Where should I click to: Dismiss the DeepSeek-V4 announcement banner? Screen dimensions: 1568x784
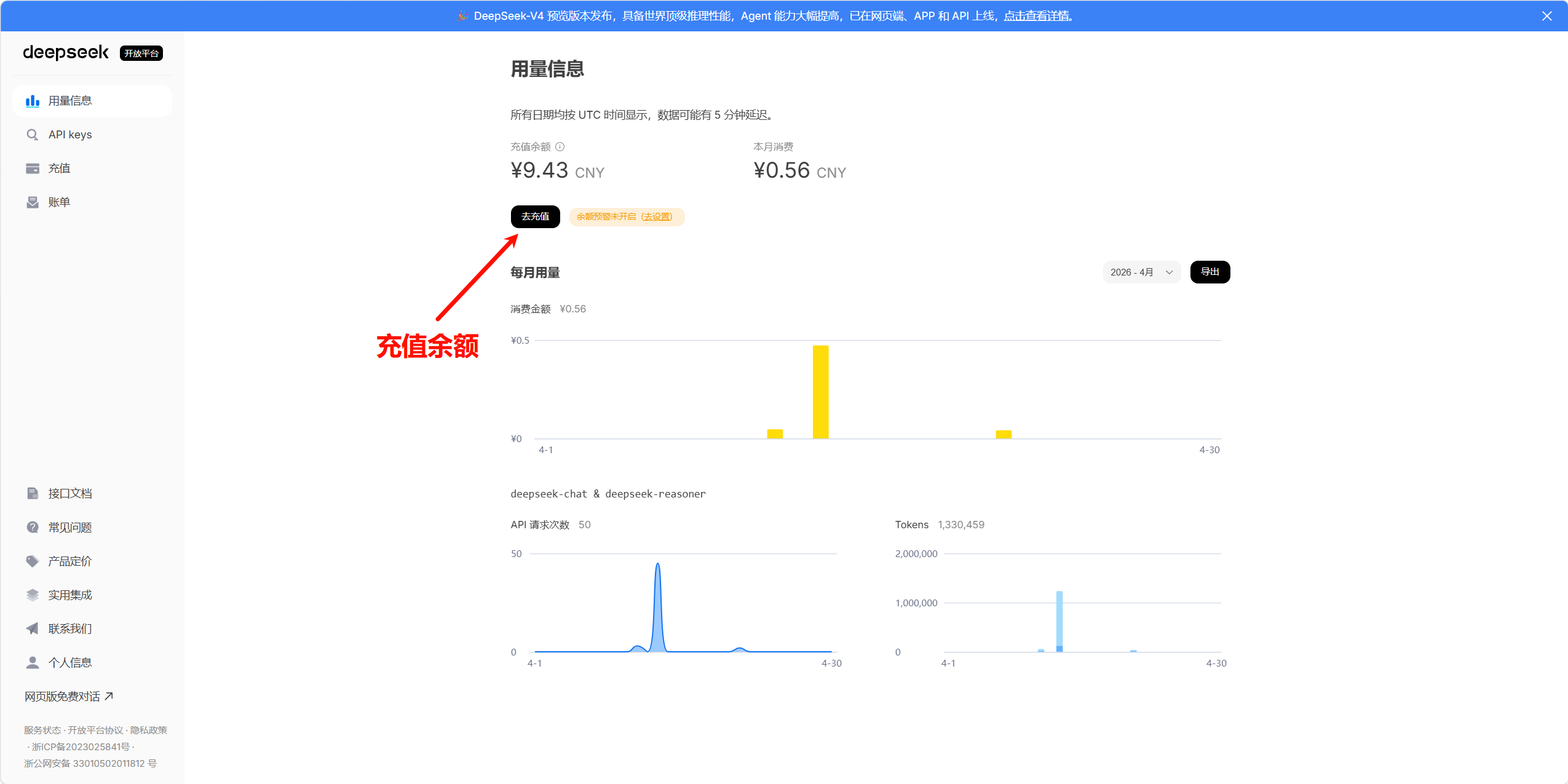click(x=1546, y=16)
